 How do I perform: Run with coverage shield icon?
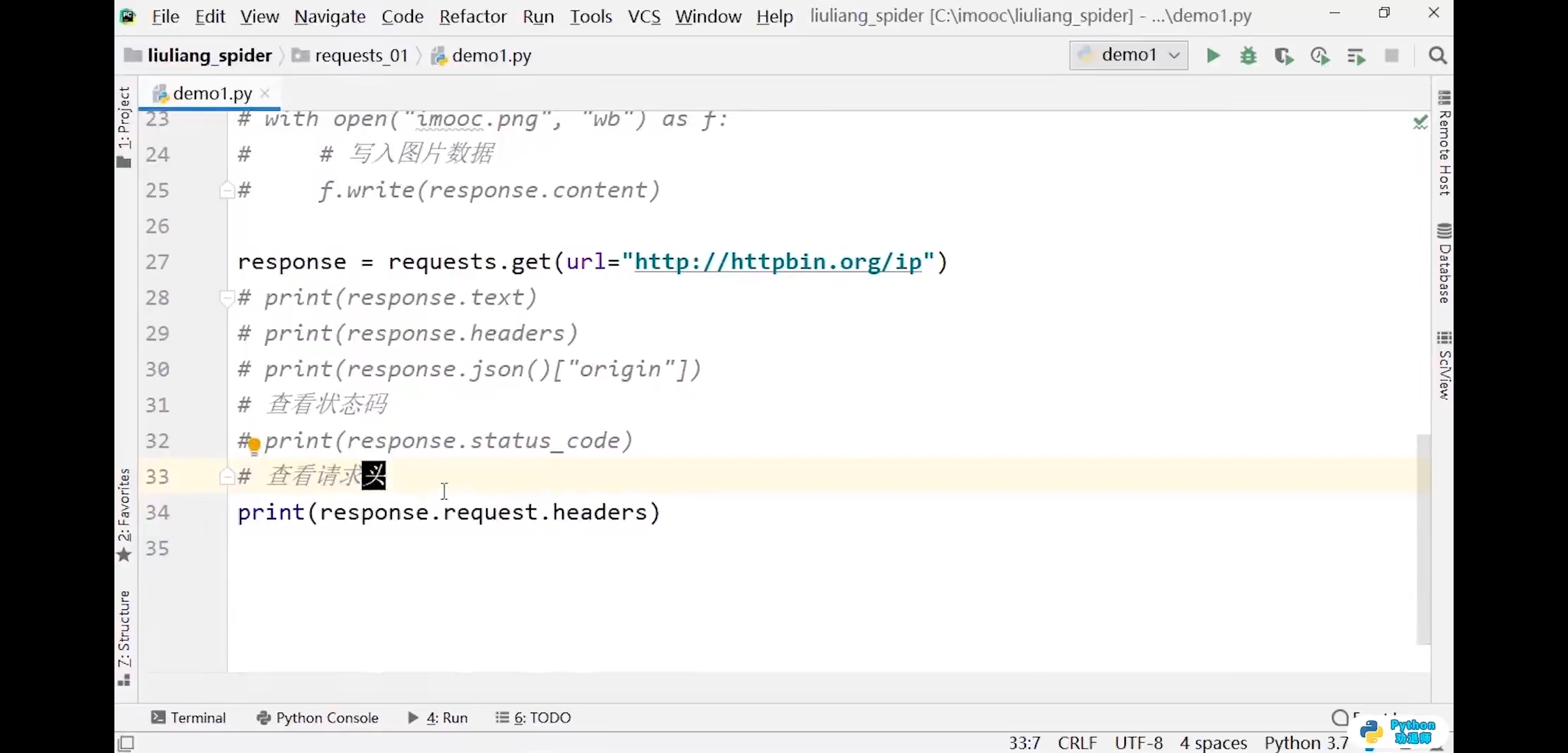(x=1283, y=56)
